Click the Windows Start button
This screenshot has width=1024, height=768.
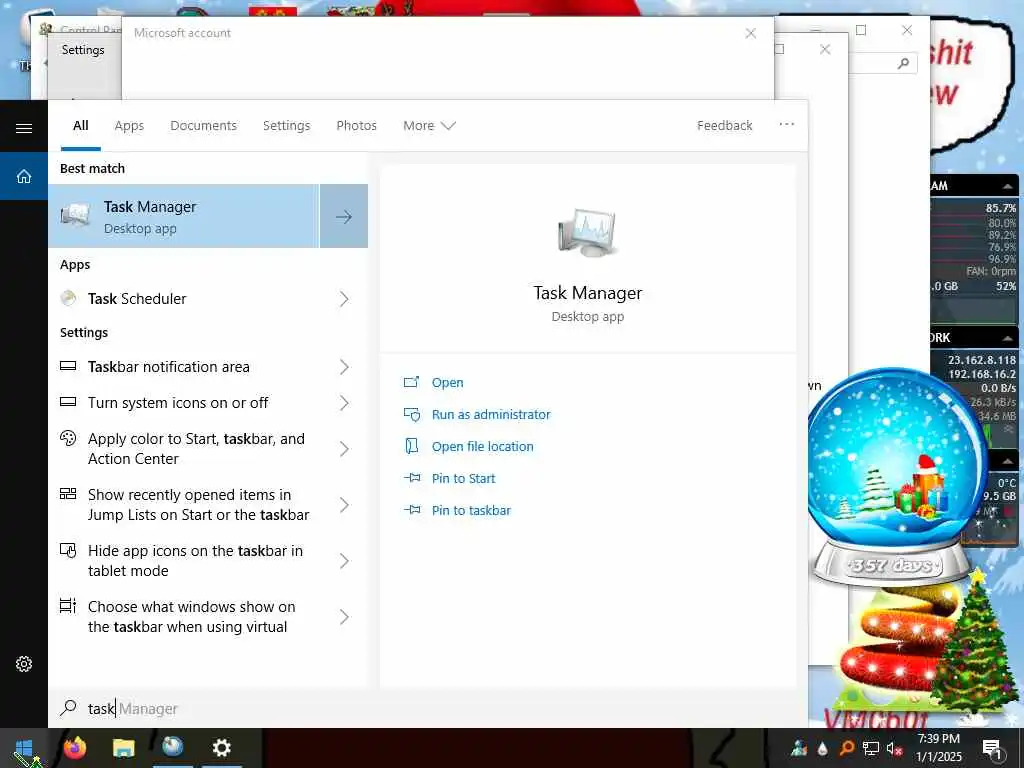tap(24, 748)
